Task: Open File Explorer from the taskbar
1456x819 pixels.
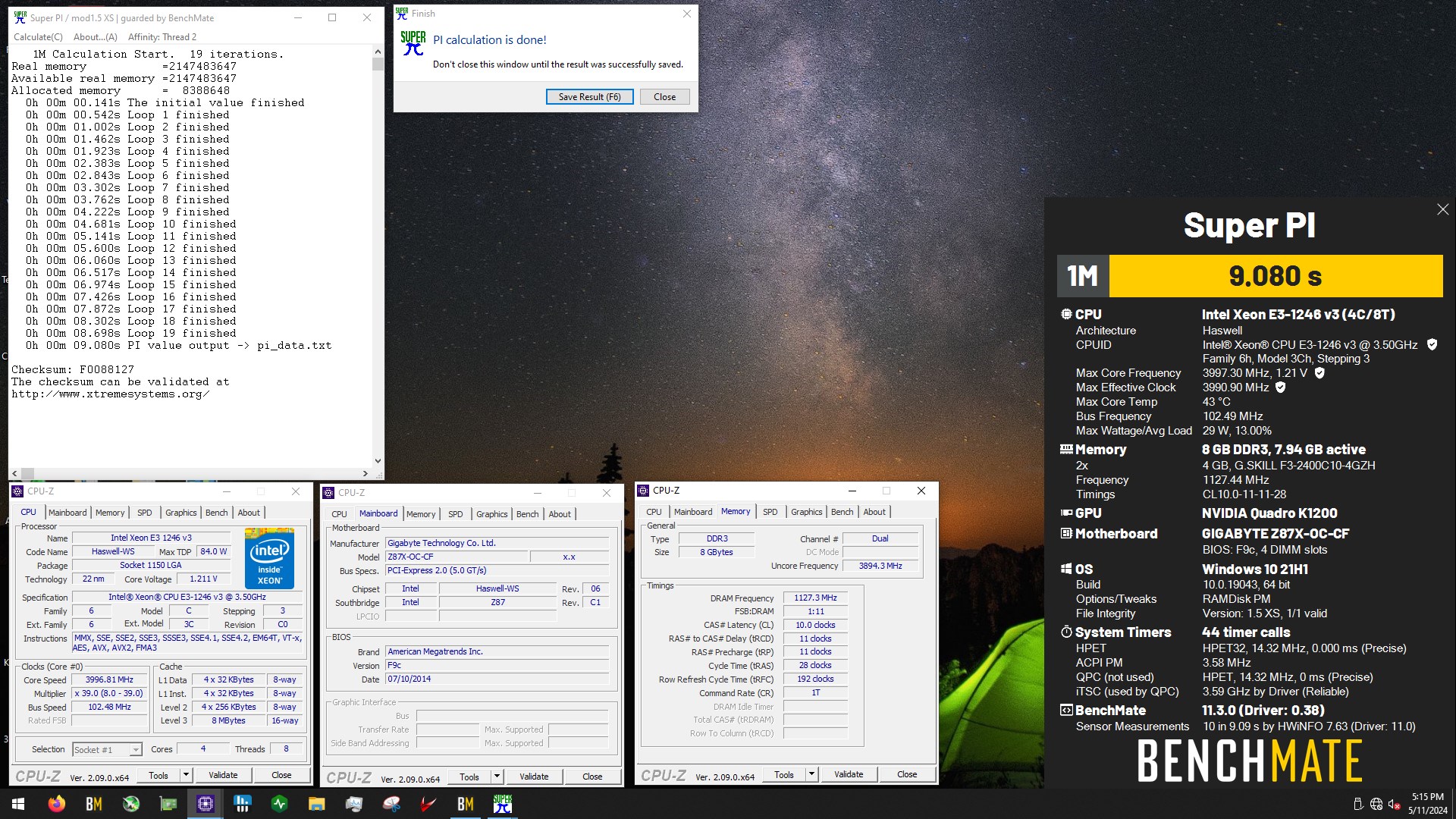Action: pyautogui.click(x=316, y=804)
